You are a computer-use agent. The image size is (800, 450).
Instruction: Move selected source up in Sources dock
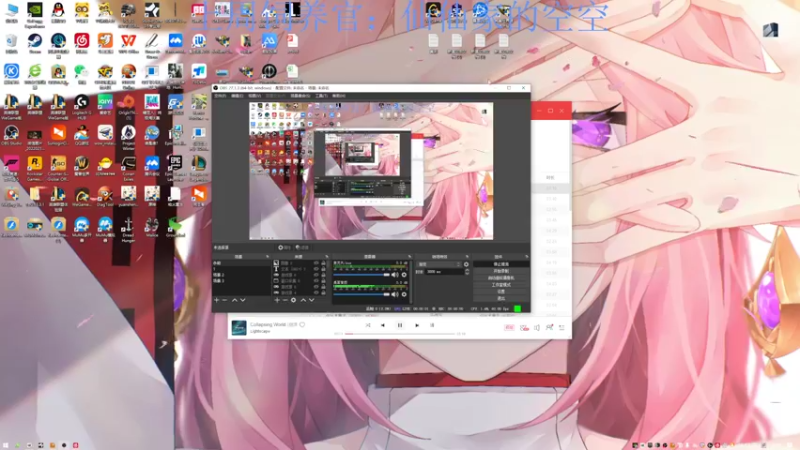pos(304,299)
